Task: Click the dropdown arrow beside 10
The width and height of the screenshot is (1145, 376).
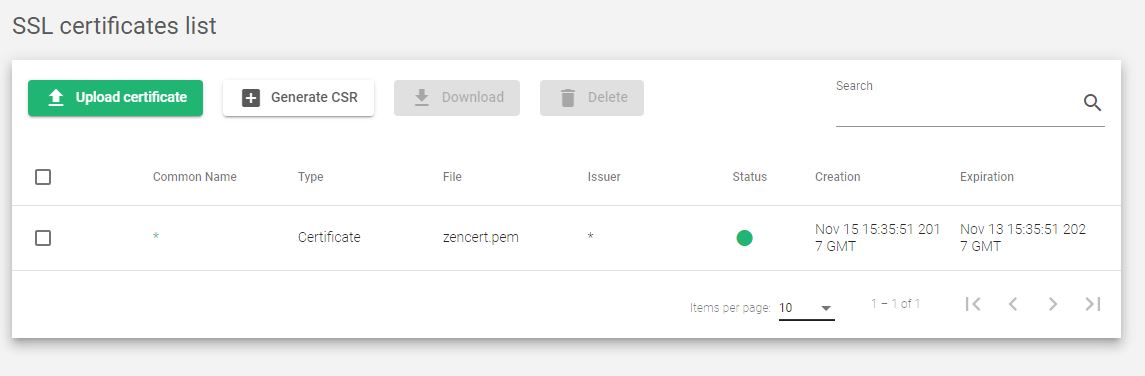Action: click(x=826, y=308)
